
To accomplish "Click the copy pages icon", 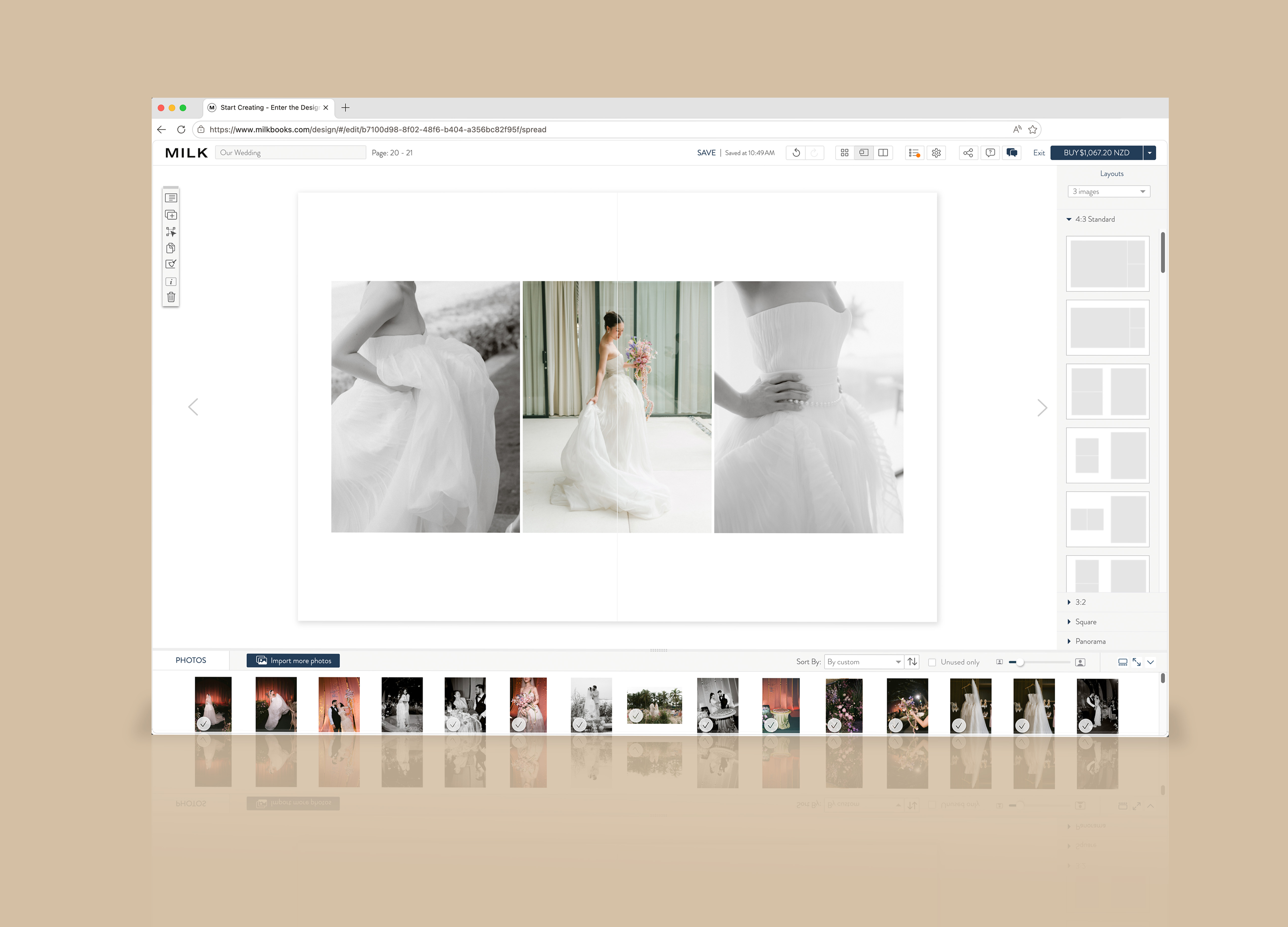I will point(171,248).
